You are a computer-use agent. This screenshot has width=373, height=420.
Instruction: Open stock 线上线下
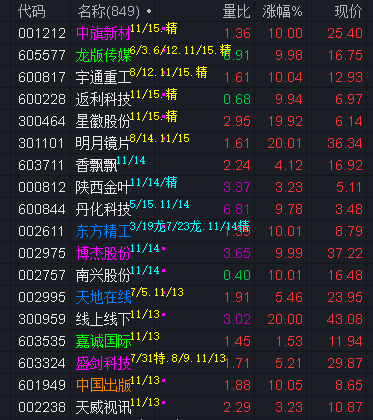(103, 319)
